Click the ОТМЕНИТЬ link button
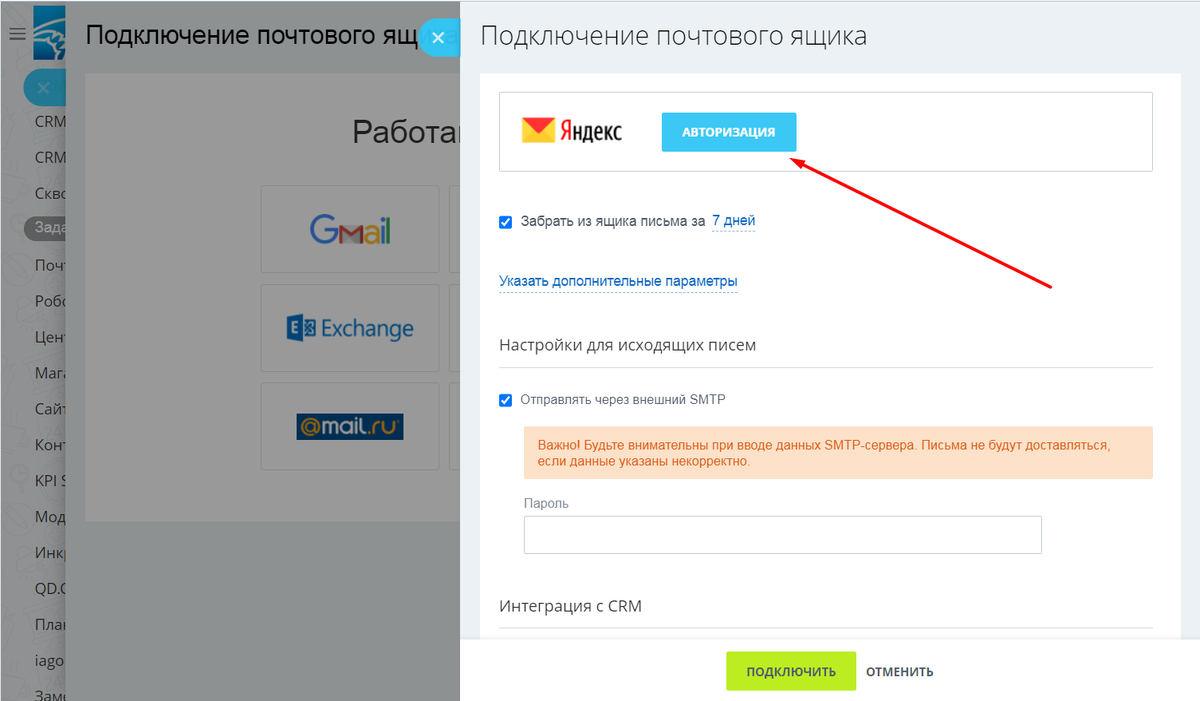Viewport: 1200px width, 701px height. [x=900, y=671]
